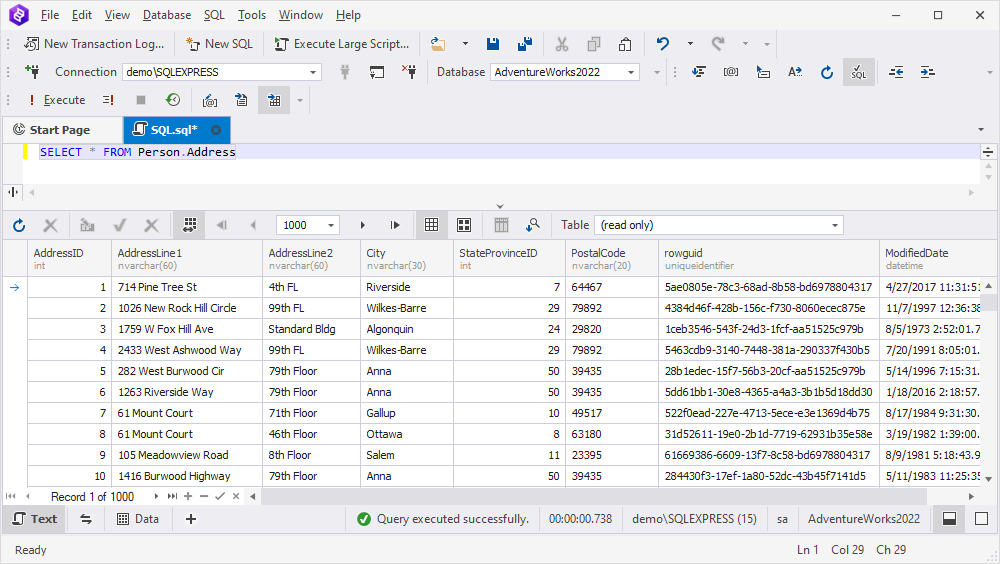Click the Save icon
Screen dimensions: 1000x564
pyautogui.click(x=492, y=44)
